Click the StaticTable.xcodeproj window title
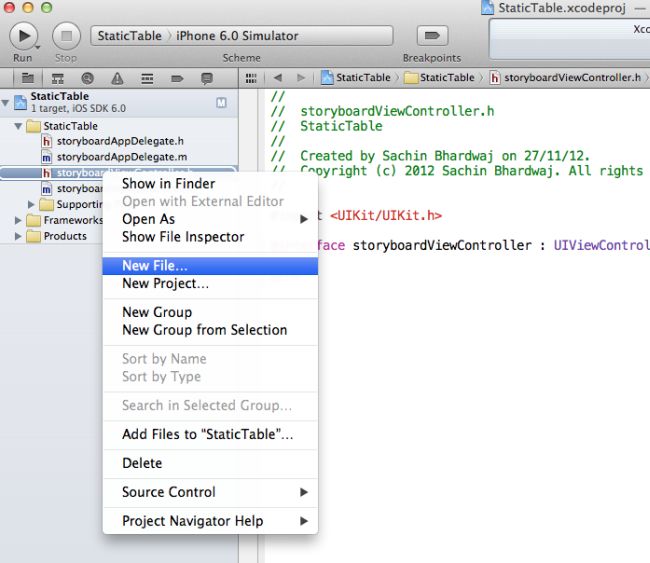650x563 pixels. 562,8
